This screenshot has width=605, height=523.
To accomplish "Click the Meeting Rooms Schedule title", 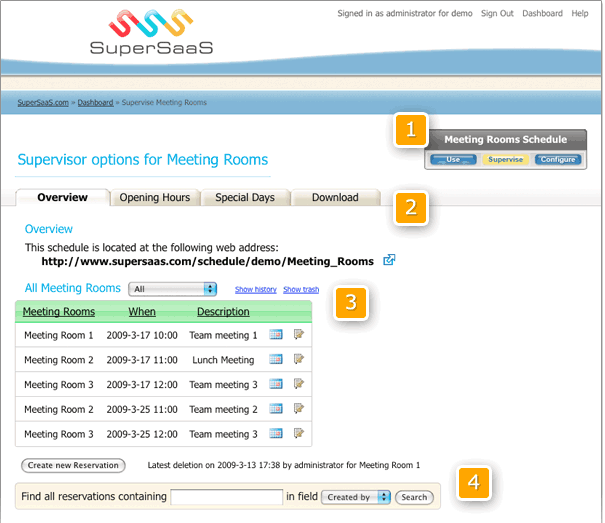I will 505,139.
